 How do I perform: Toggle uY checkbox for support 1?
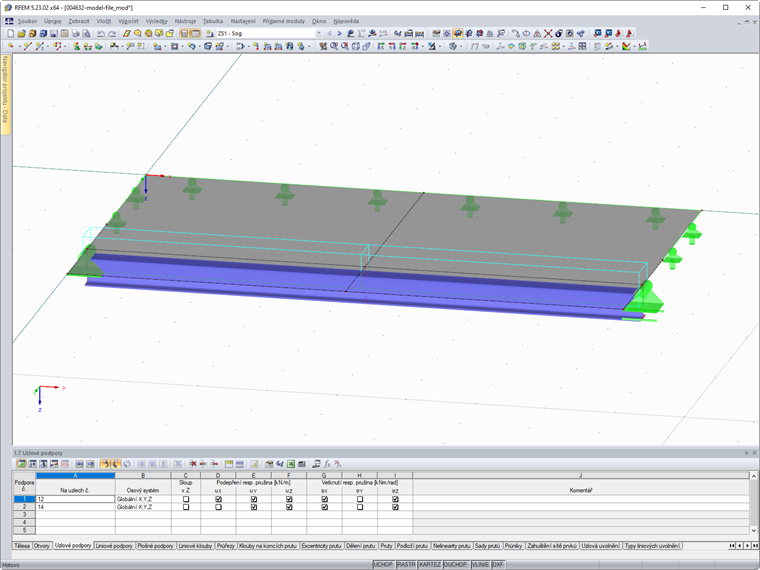click(254, 499)
